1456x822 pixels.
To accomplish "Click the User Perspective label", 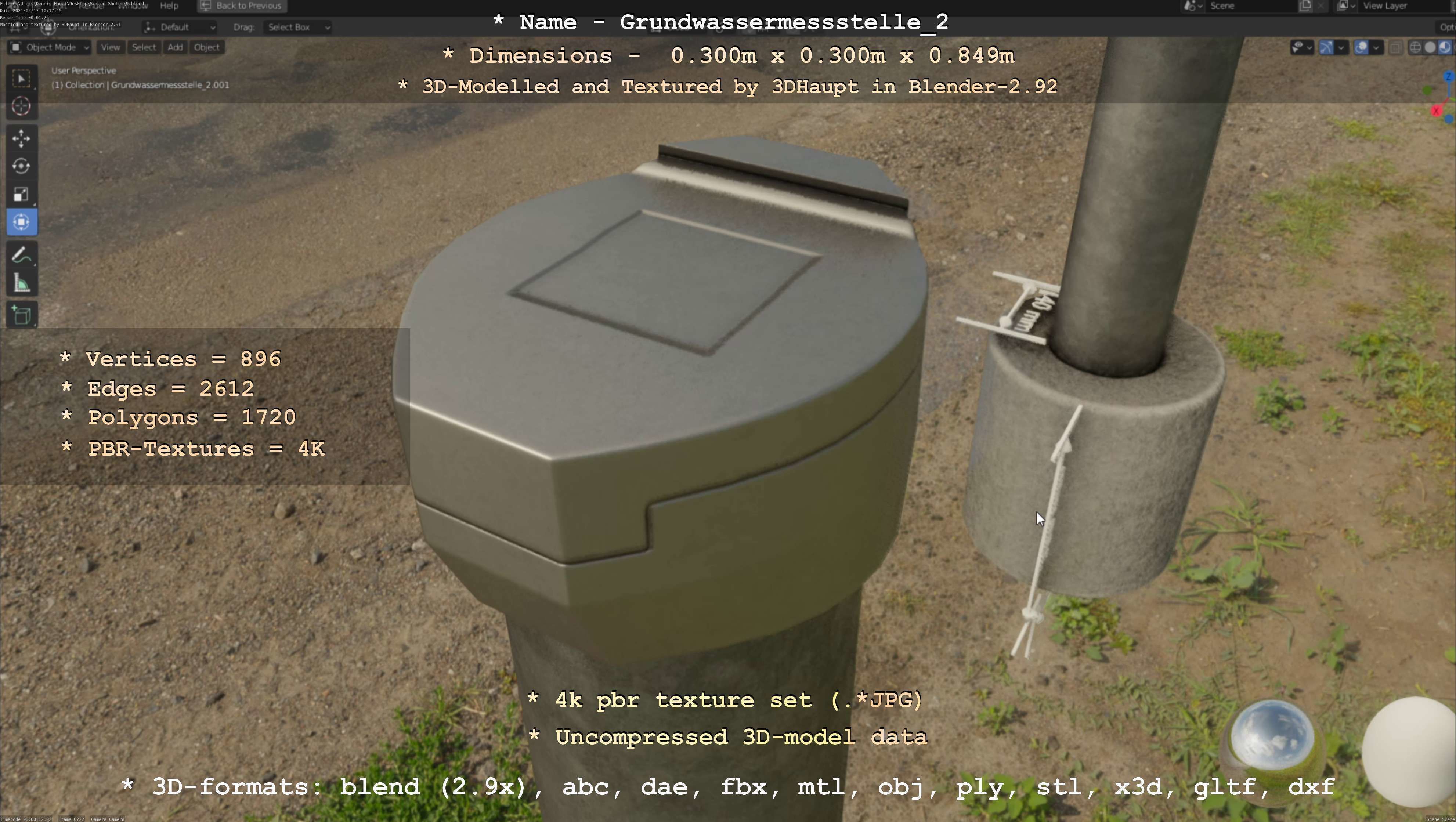I will [84, 70].
